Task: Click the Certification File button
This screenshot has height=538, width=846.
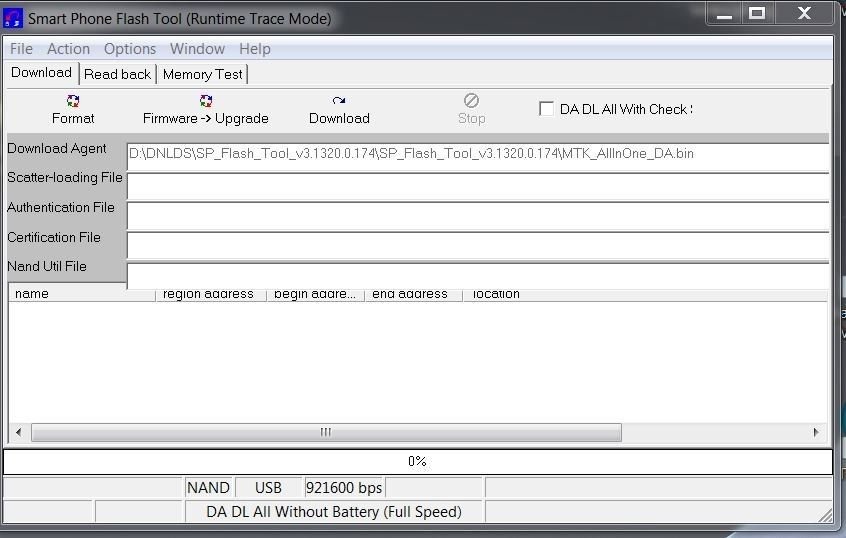Action: point(54,237)
